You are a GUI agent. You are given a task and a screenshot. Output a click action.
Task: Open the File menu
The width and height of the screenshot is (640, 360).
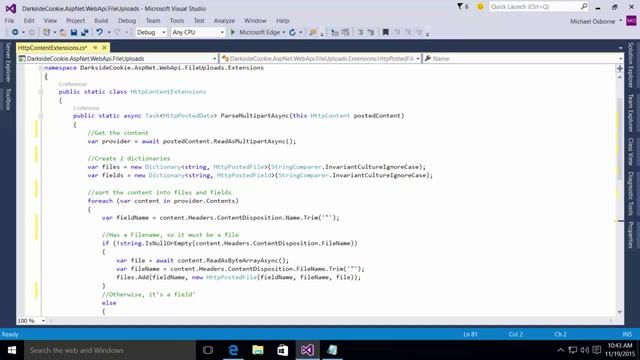(9, 20)
